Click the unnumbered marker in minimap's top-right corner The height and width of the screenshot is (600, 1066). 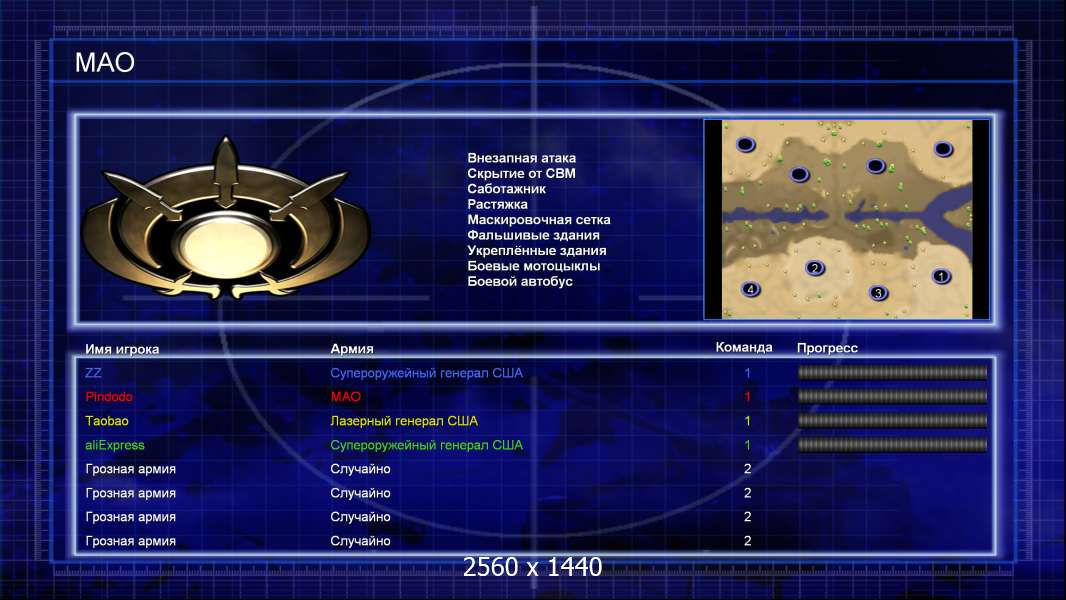coord(943,148)
